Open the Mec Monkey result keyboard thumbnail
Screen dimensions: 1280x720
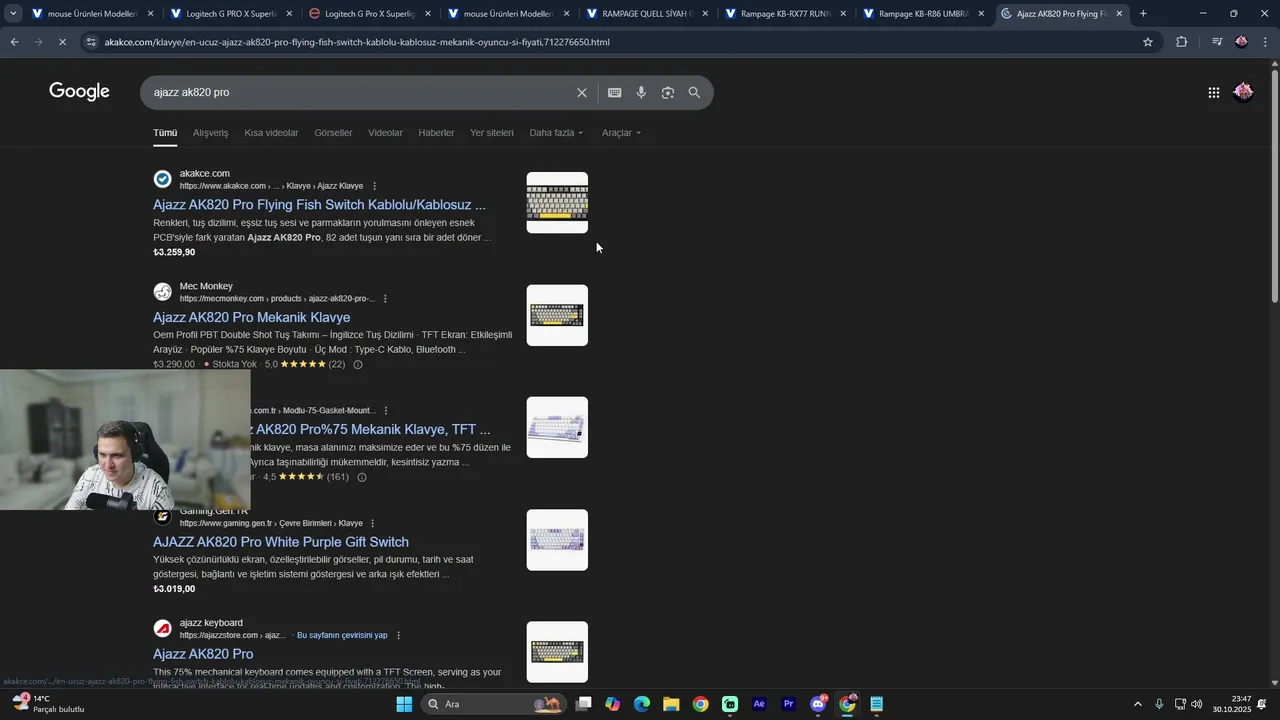coord(557,315)
